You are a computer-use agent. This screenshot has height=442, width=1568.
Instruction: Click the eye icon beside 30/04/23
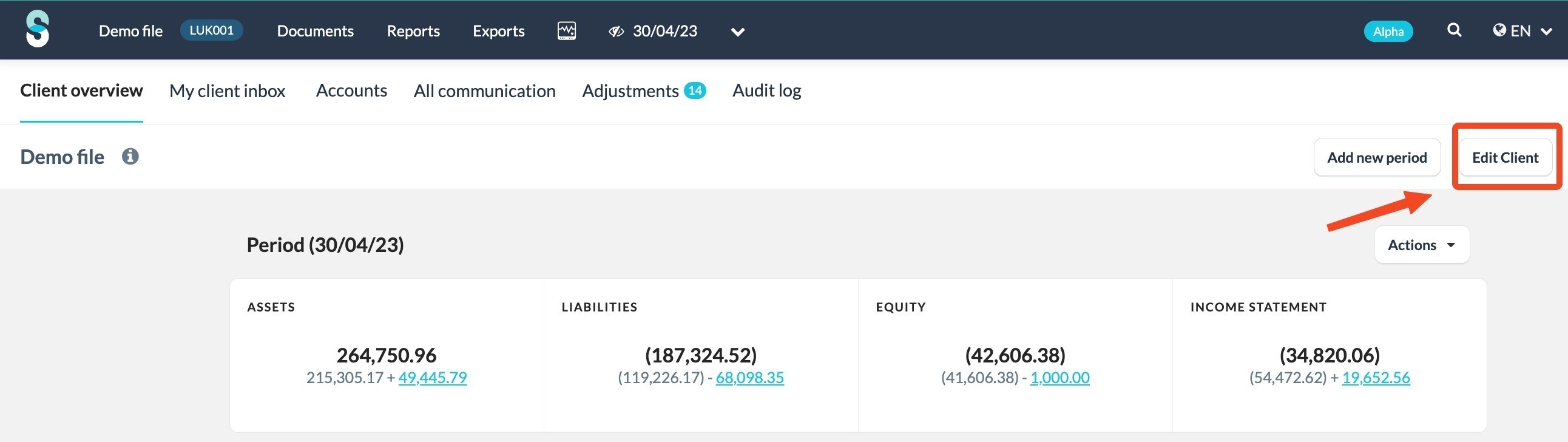(x=616, y=32)
